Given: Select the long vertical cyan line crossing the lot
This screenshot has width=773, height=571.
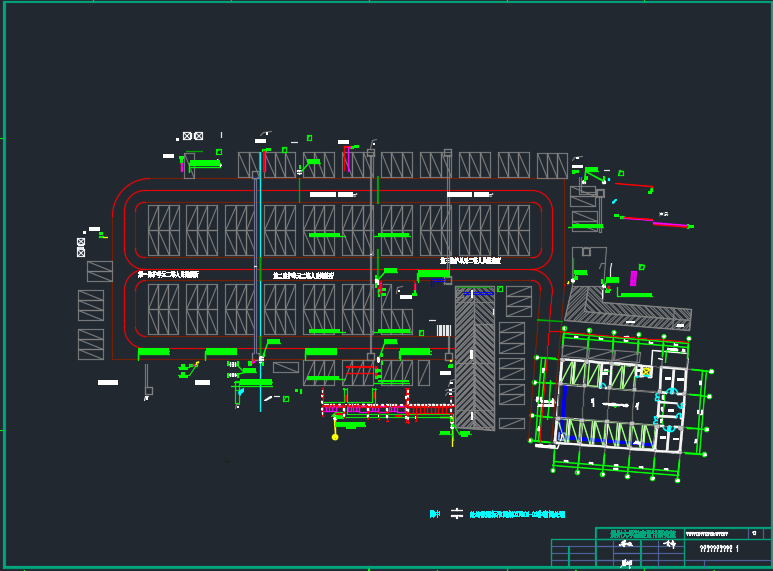Looking at the screenshot, I should point(260,282).
